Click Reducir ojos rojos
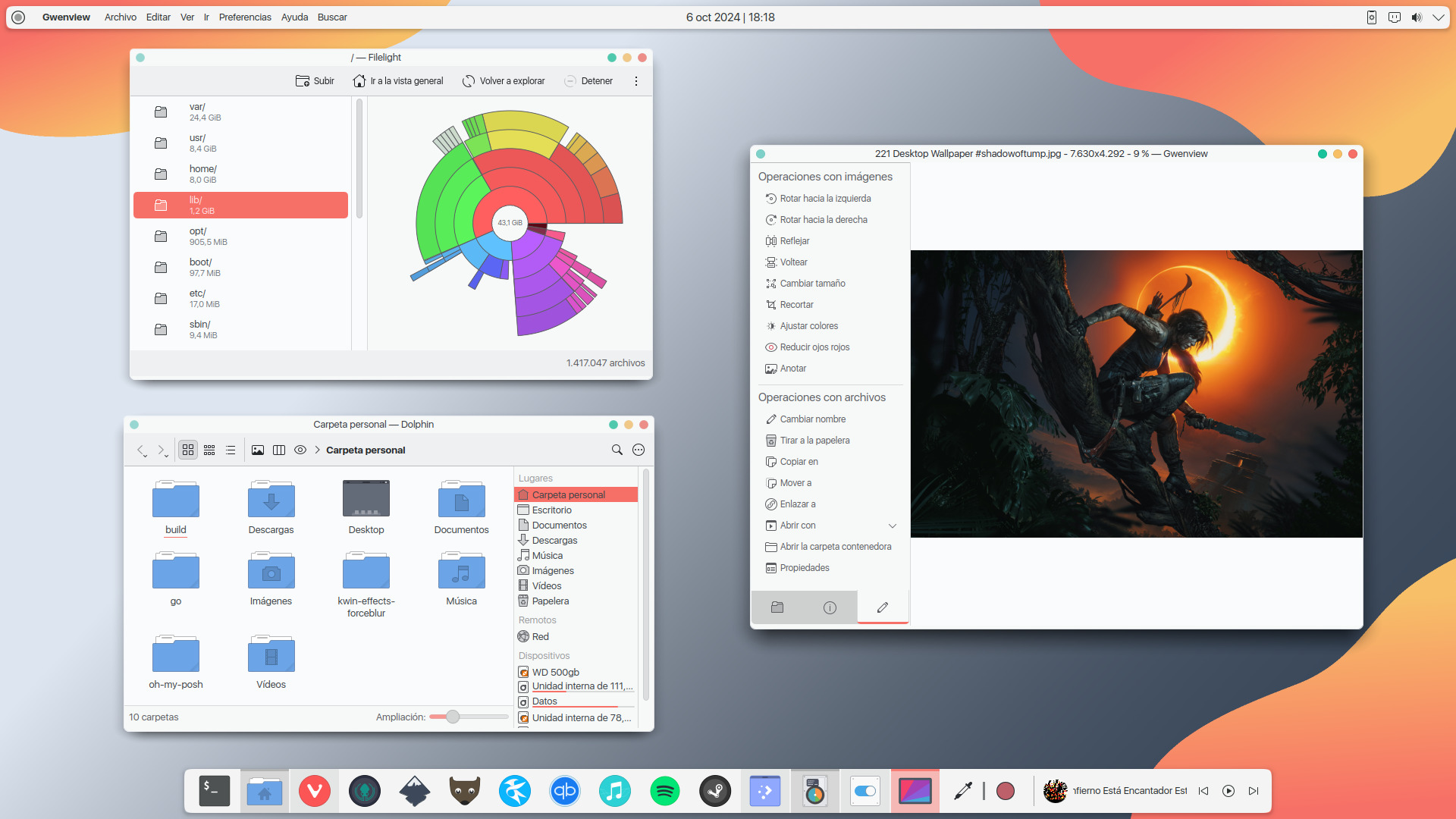Screen dimensions: 1456x819 pos(807,347)
